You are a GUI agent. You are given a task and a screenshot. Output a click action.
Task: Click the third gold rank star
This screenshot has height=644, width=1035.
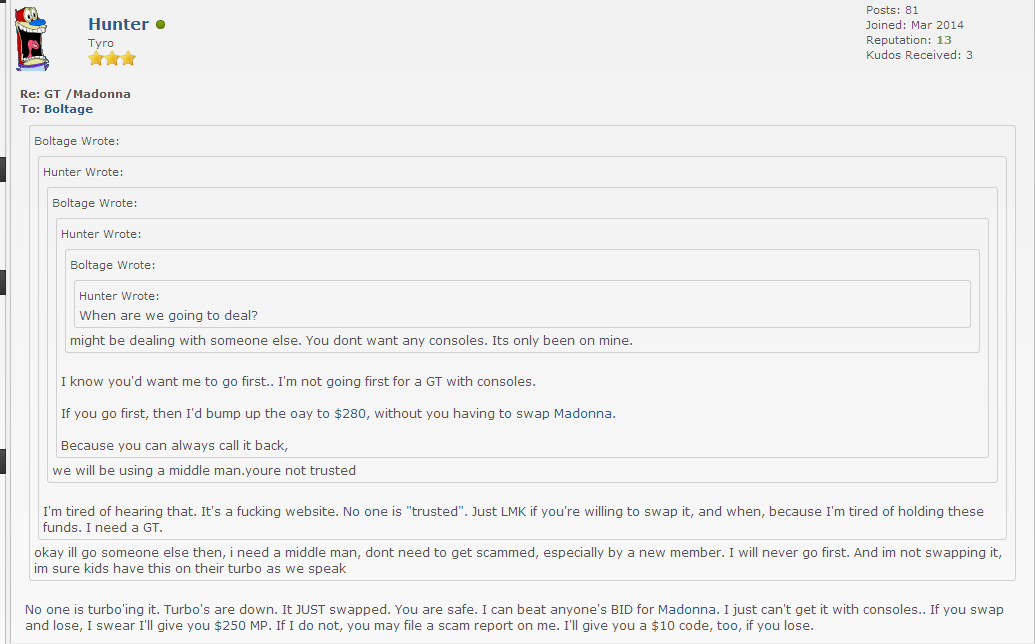click(128, 59)
